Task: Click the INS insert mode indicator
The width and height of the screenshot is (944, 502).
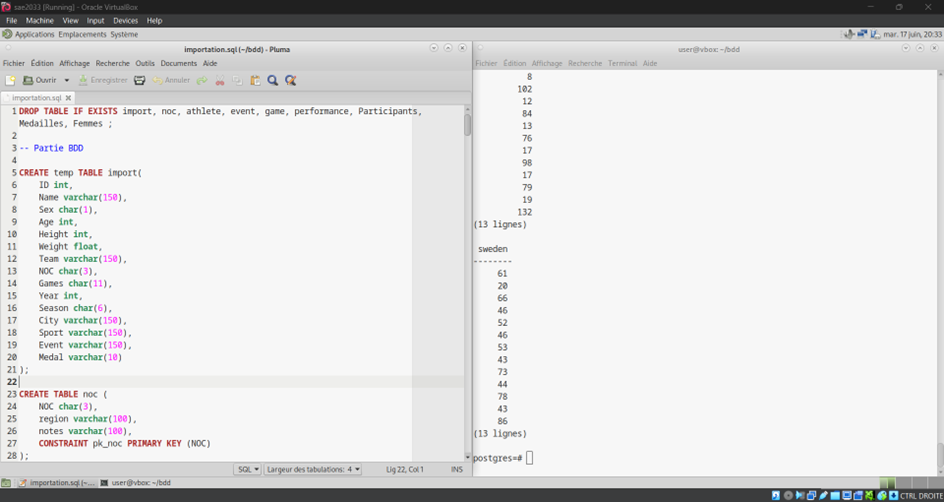Action: (x=457, y=469)
